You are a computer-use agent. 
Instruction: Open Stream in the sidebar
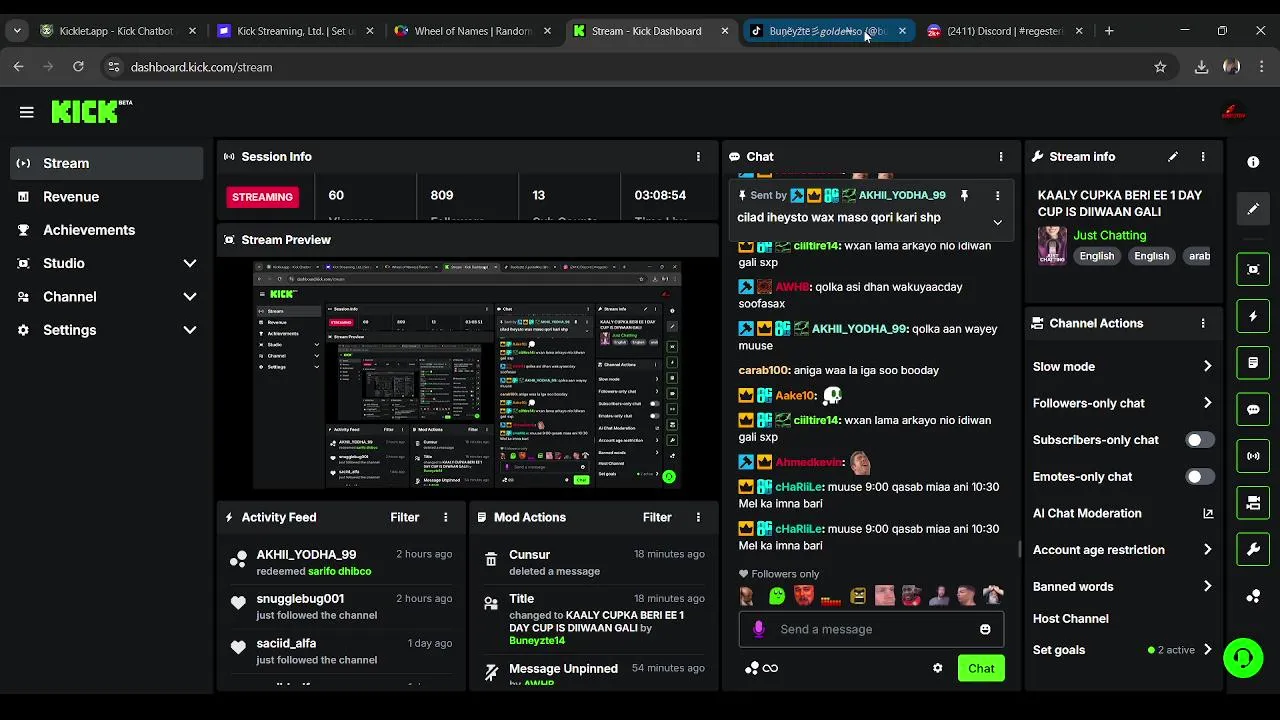tap(107, 163)
